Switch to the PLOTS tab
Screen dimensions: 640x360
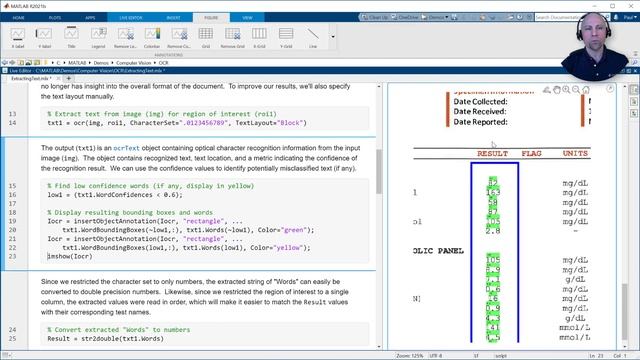pos(55,18)
